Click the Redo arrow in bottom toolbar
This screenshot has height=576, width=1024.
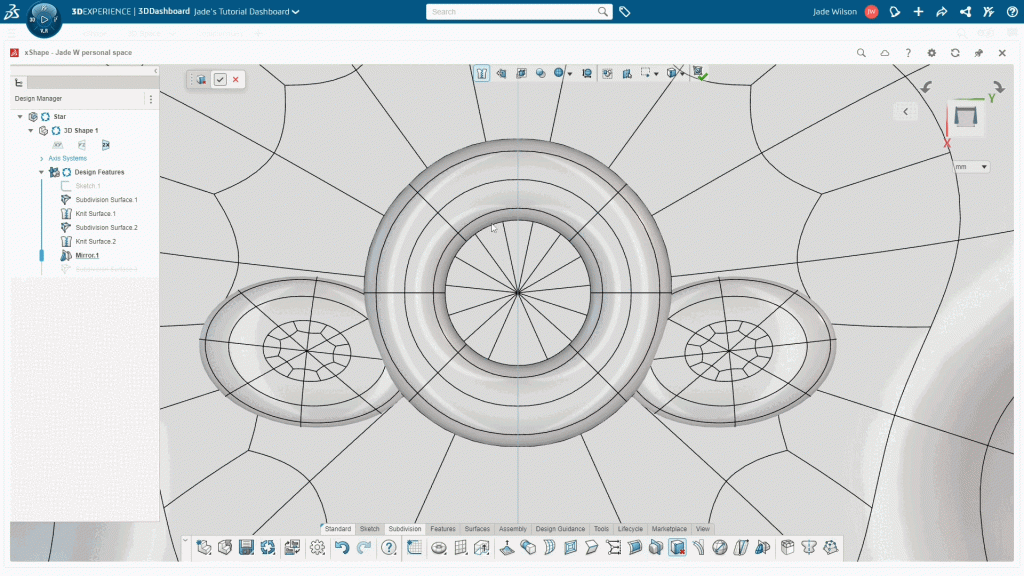pyautogui.click(x=364, y=548)
